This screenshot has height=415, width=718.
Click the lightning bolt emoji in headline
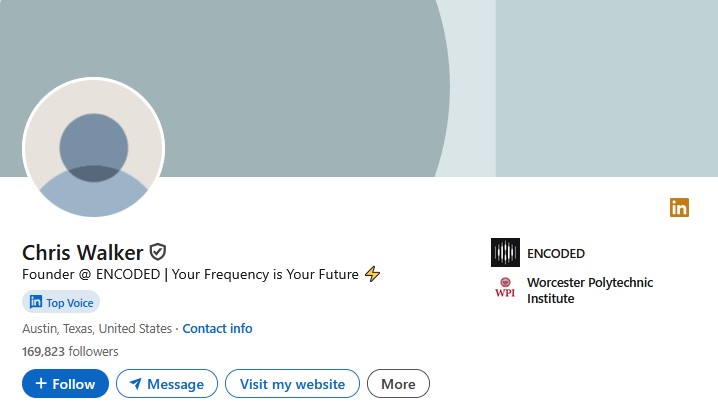click(372, 274)
